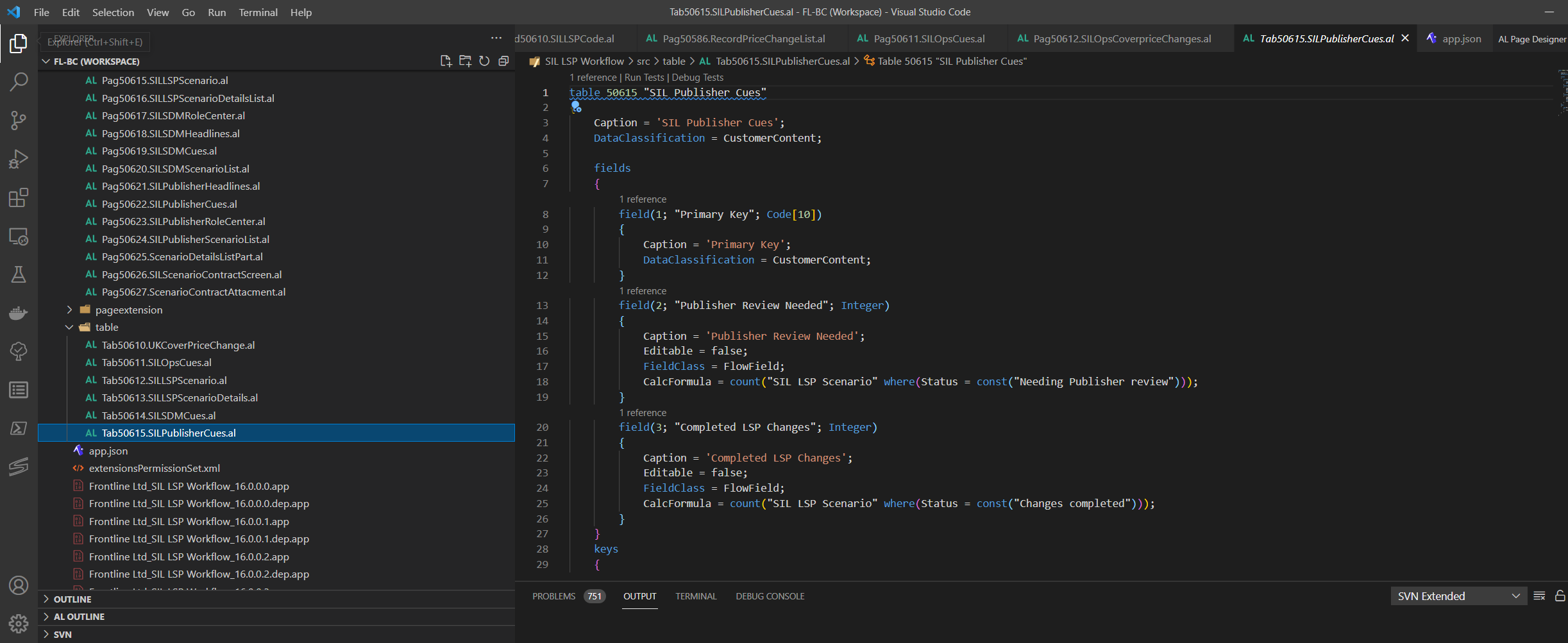The width and height of the screenshot is (1568, 643).
Task: Click '1 reference' lens above Primary Key field
Action: pyautogui.click(x=643, y=199)
